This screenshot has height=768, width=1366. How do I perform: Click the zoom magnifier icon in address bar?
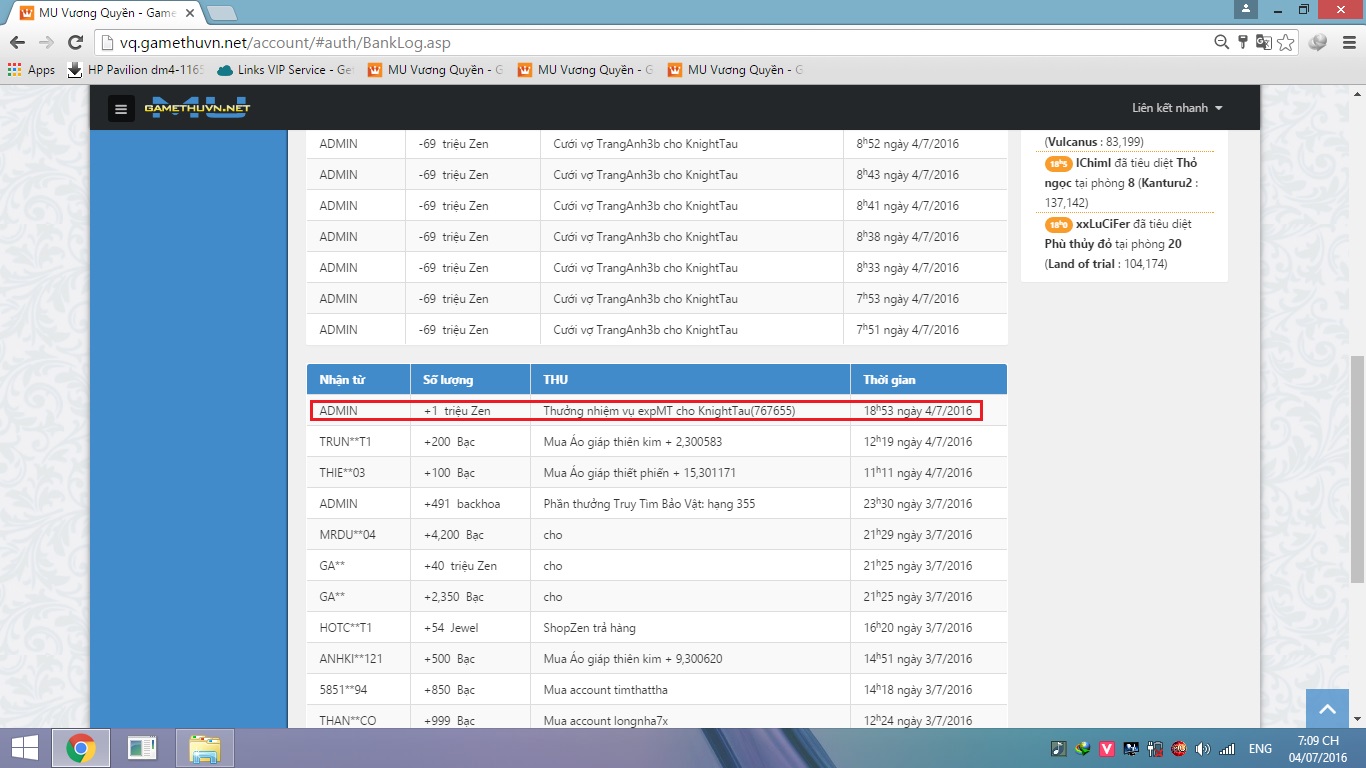point(1221,42)
